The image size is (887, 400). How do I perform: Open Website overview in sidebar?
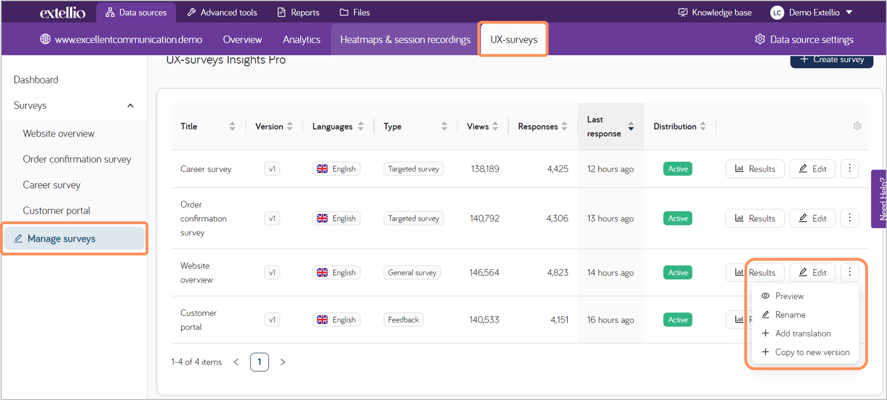pos(59,134)
